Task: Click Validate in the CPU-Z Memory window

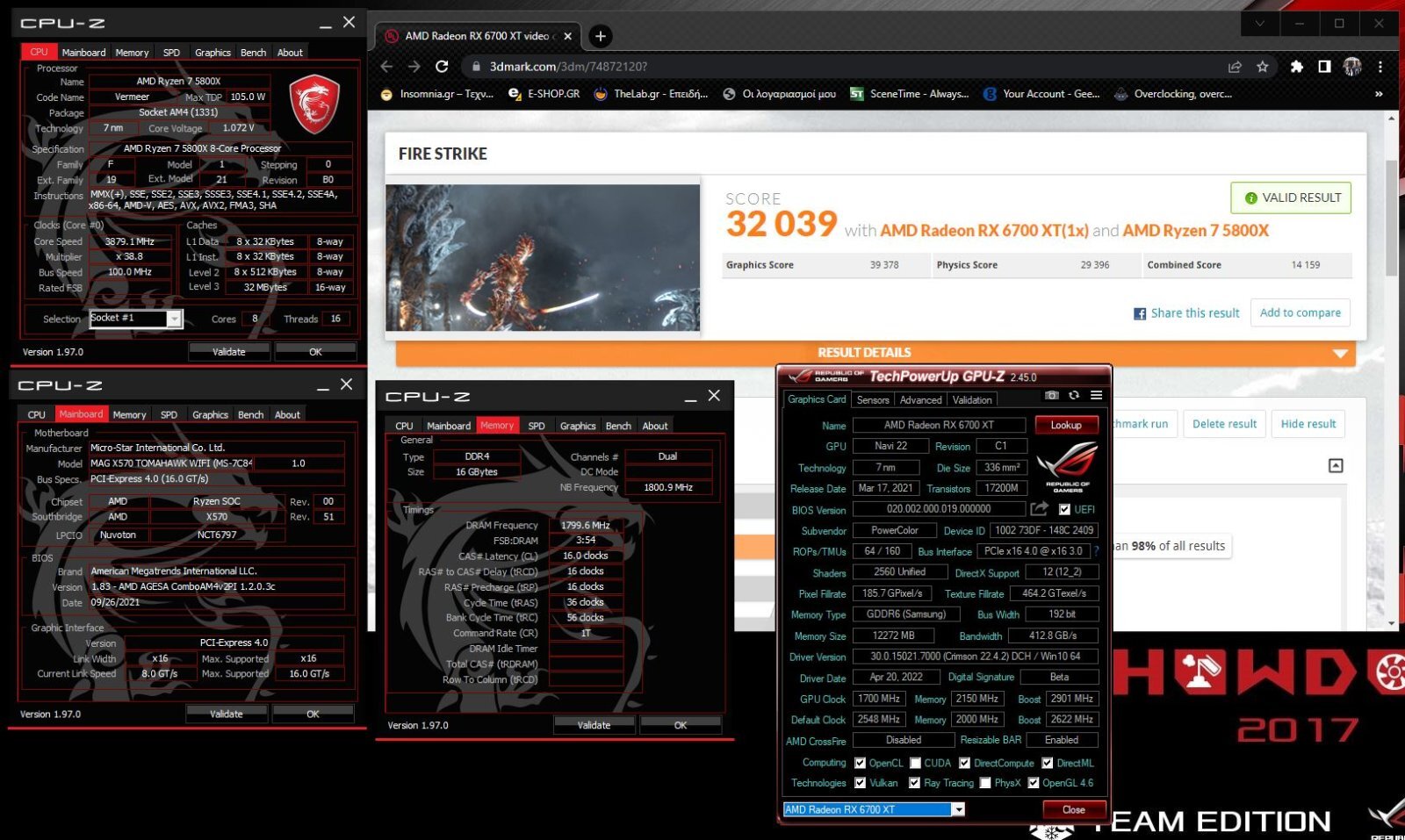Action: point(594,725)
